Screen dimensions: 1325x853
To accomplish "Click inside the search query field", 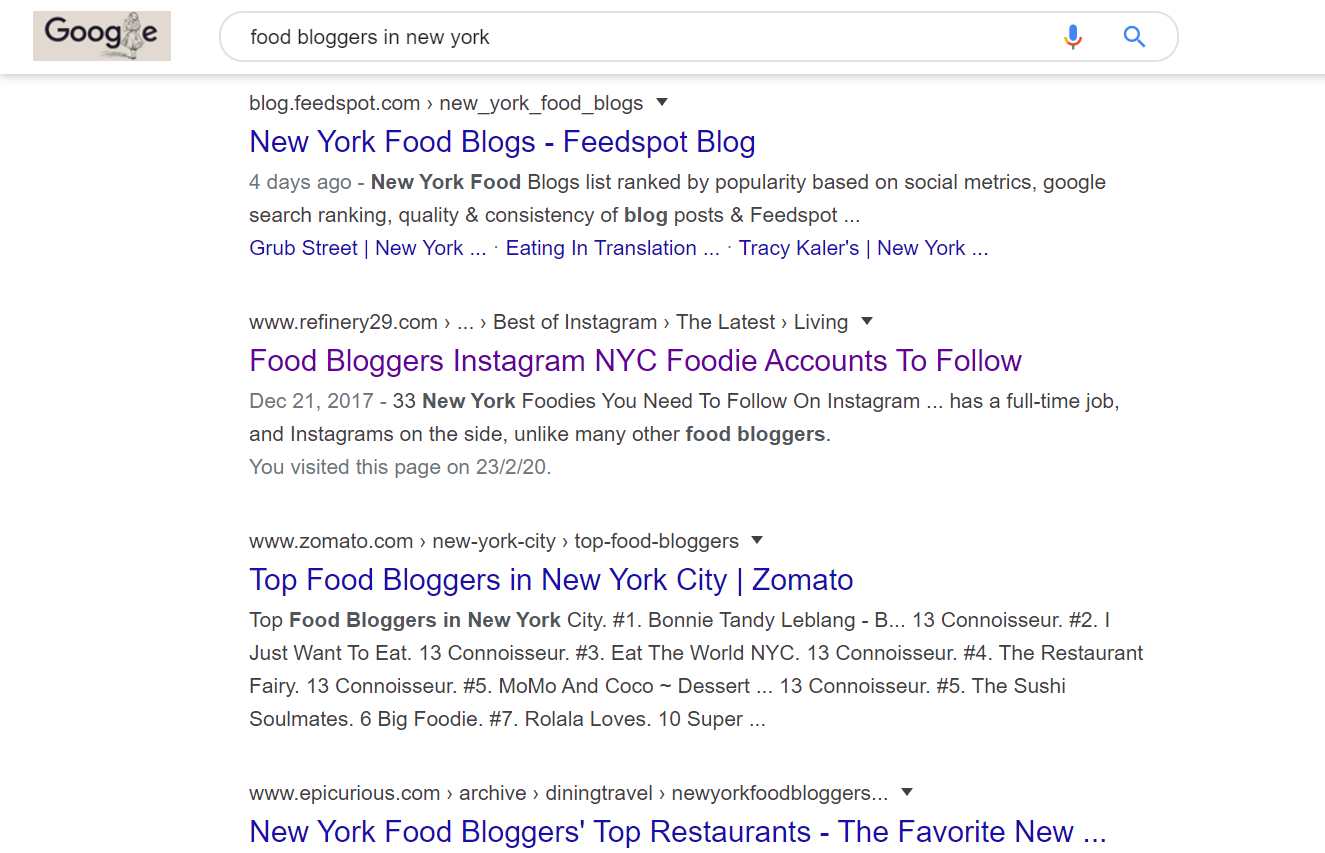I will tap(640, 38).
